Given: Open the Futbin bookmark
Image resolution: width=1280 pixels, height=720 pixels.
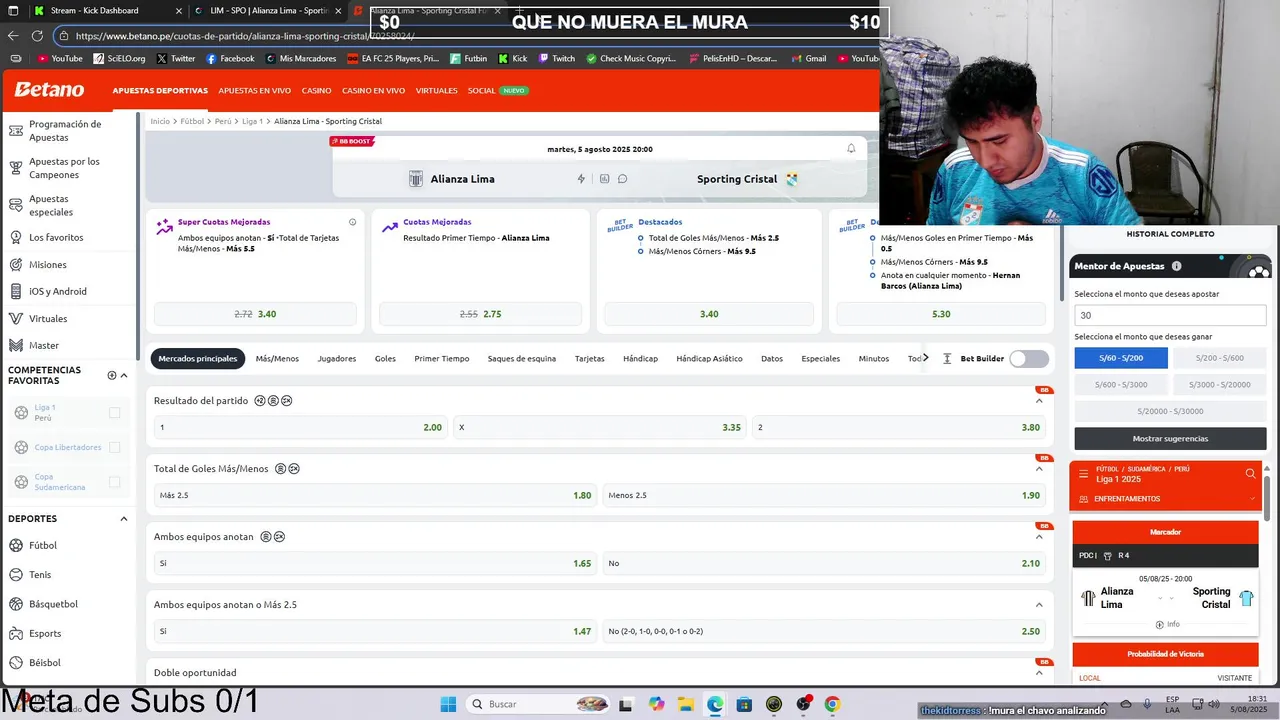Looking at the screenshot, I should (468, 58).
